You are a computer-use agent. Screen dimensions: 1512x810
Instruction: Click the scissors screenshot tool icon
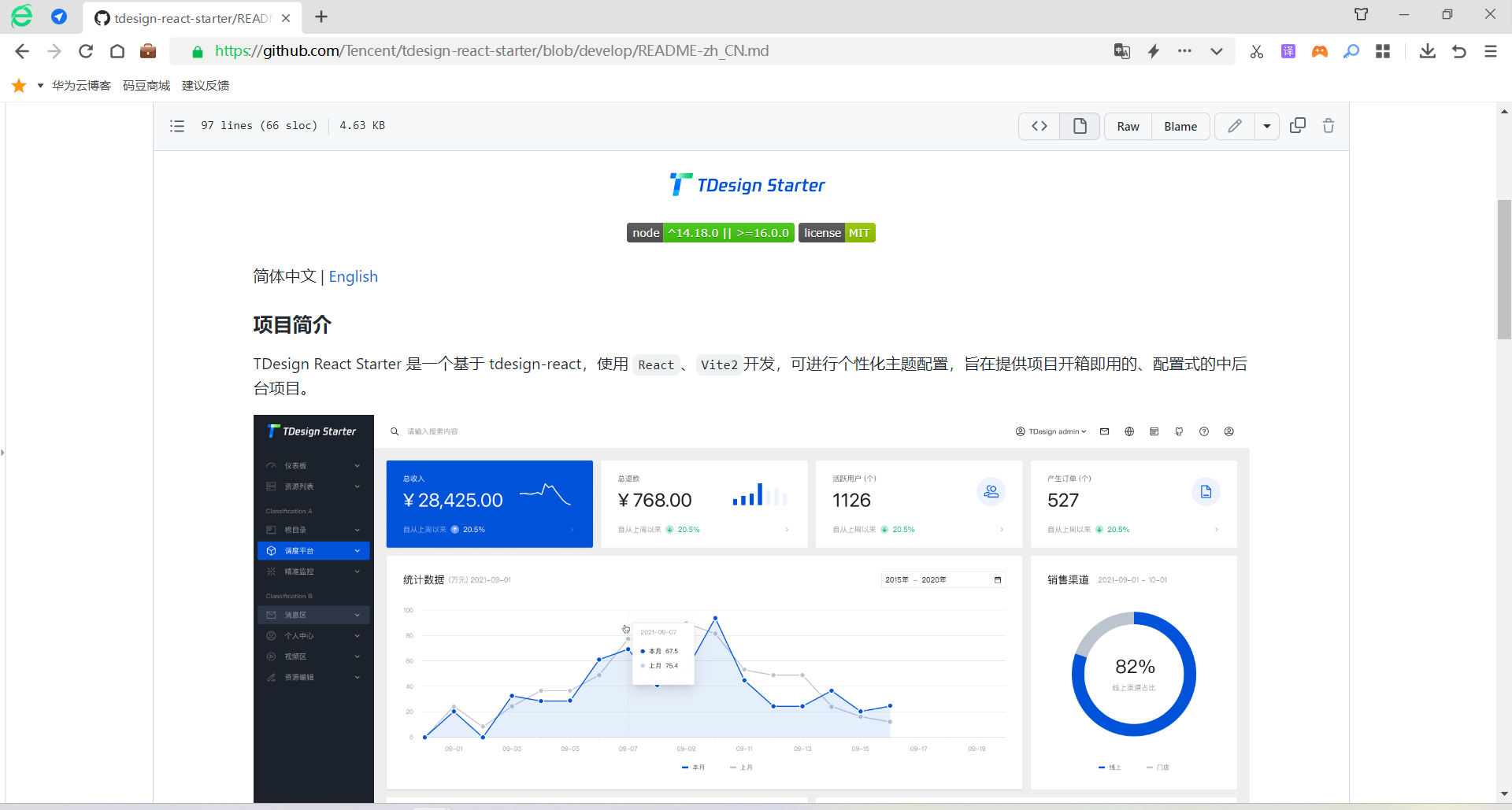1257,51
